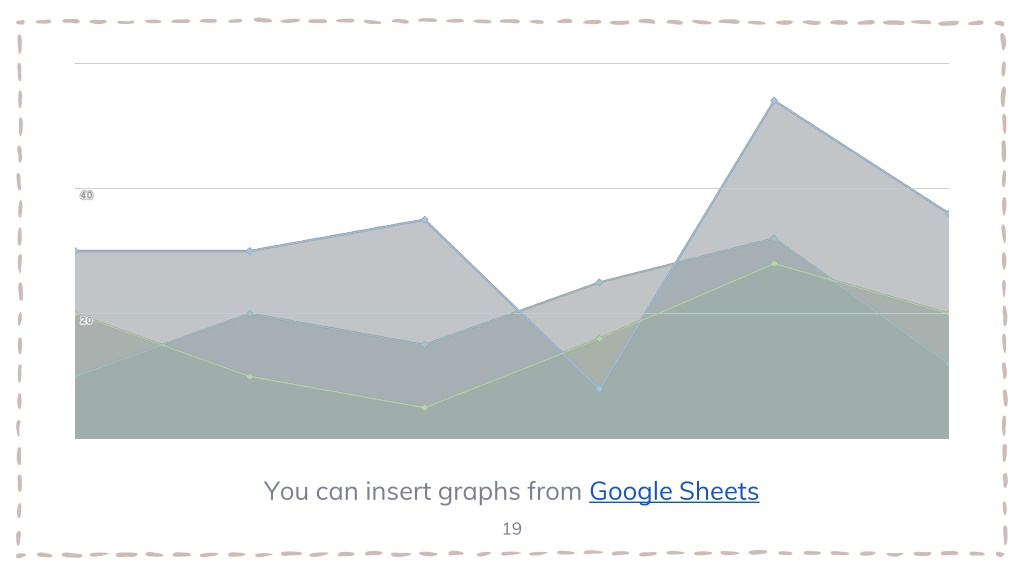Select the teal series marker between the blue dip and peak
The image size is (1024, 576).
(600, 283)
